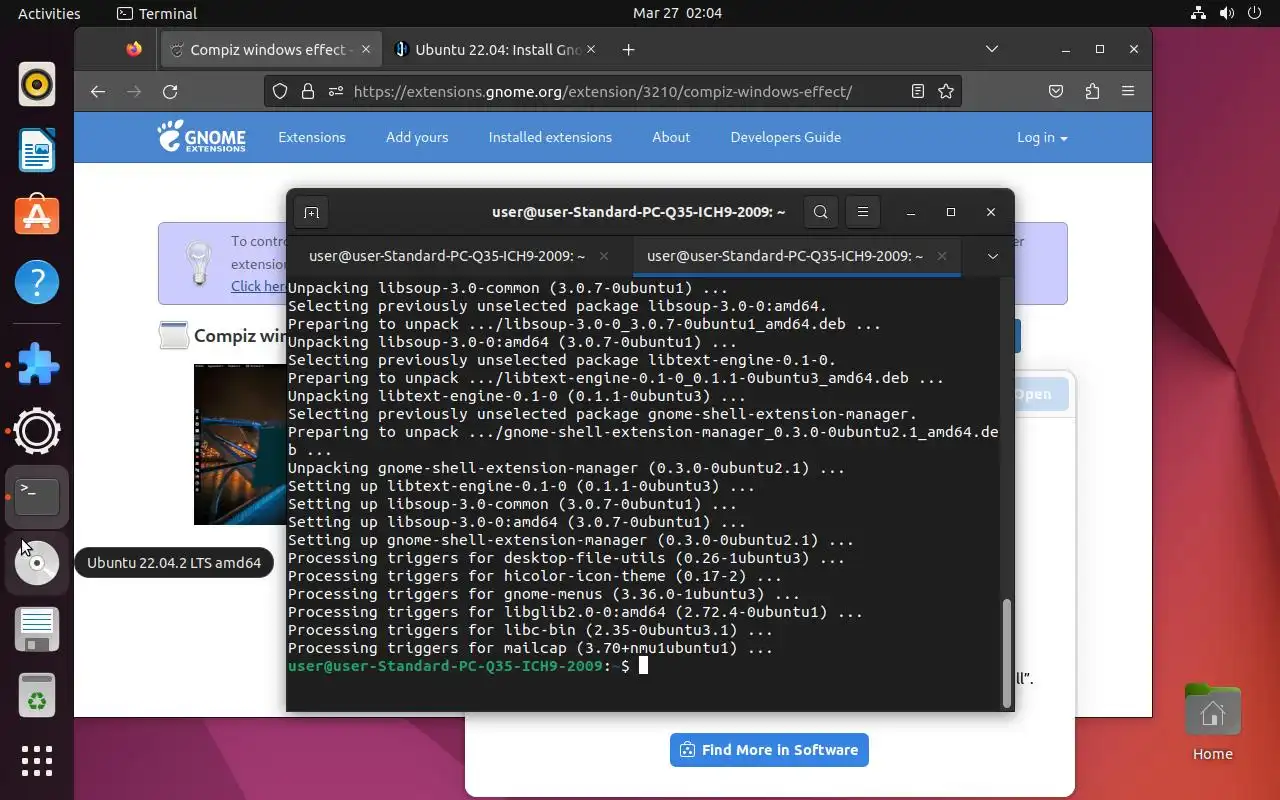Image resolution: width=1280 pixels, height=800 pixels.
Task: Switch to Compiz windows effect tab
Action: tap(272, 49)
